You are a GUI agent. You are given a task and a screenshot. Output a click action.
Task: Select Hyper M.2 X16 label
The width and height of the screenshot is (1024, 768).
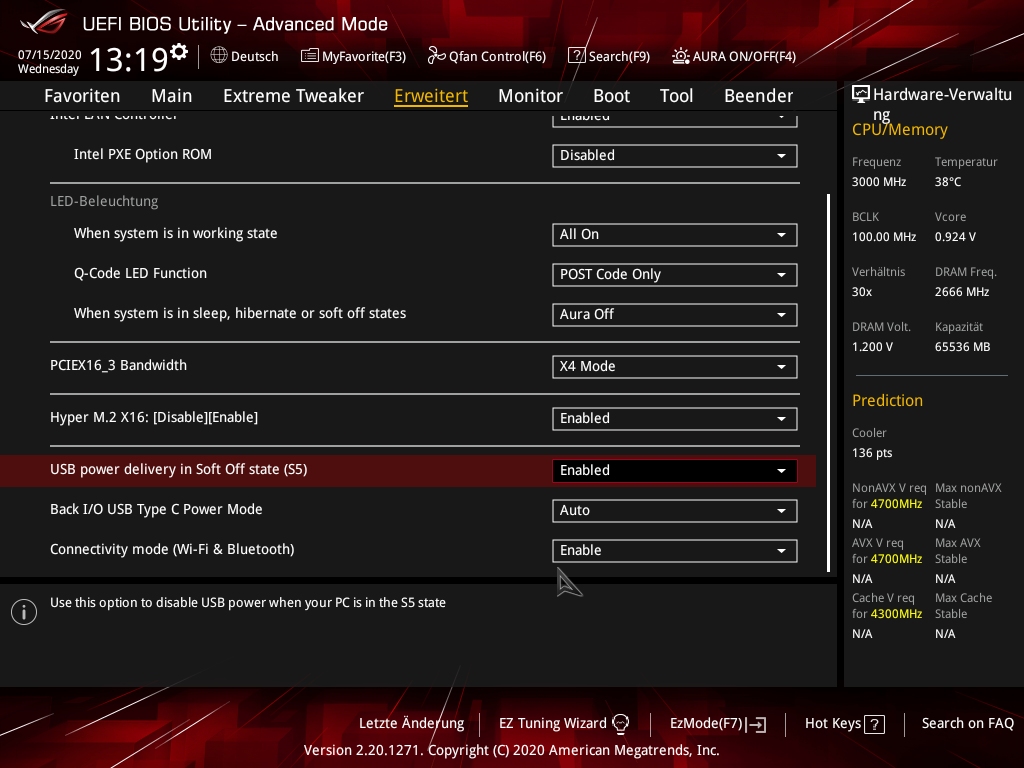point(153,417)
